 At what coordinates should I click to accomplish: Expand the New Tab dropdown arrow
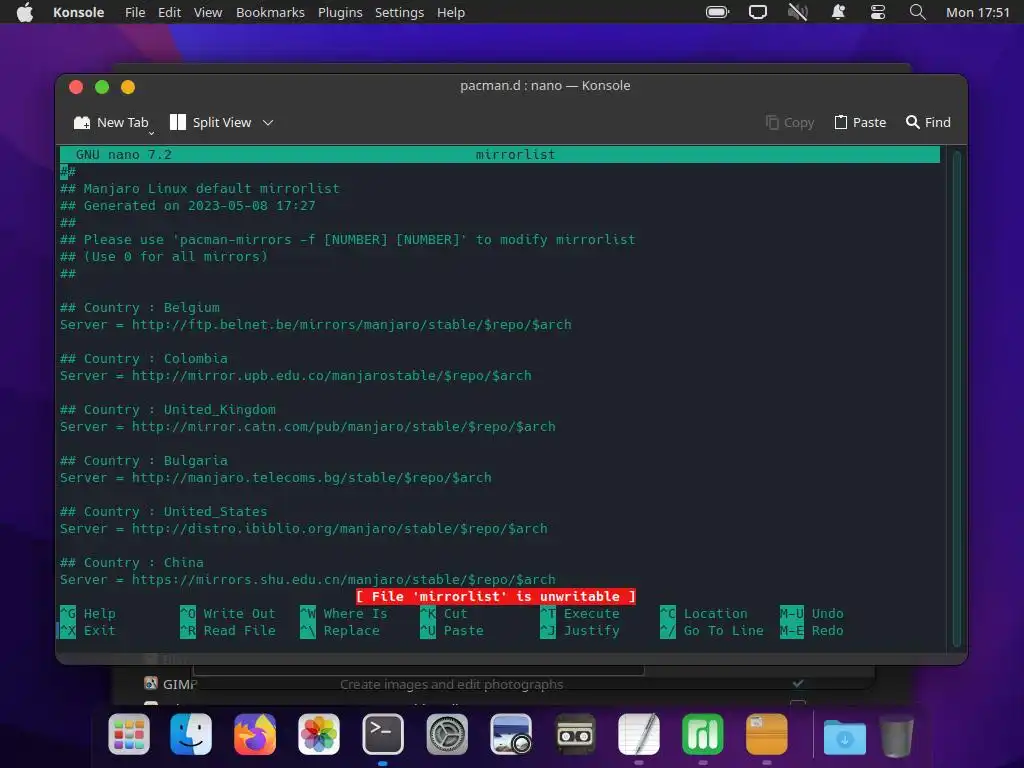[x=152, y=133]
